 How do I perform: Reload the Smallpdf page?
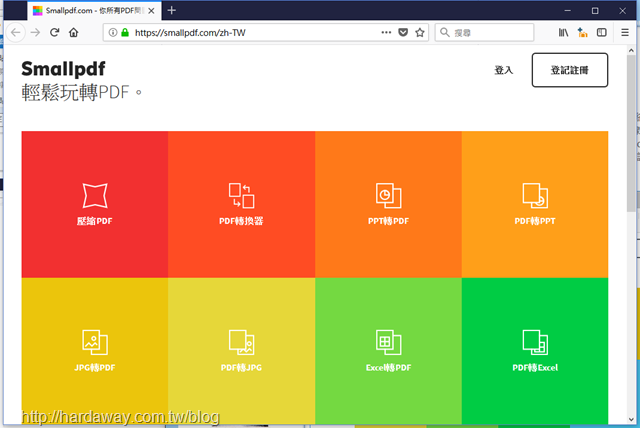pyautogui.click(x=55, y=33)
